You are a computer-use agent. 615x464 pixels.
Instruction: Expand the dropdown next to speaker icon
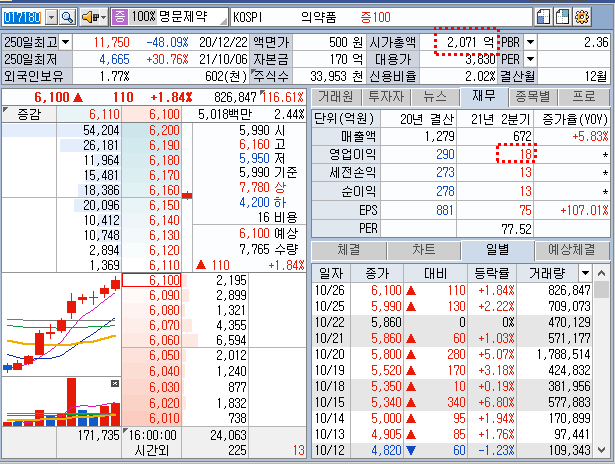[x=103, y=17]
